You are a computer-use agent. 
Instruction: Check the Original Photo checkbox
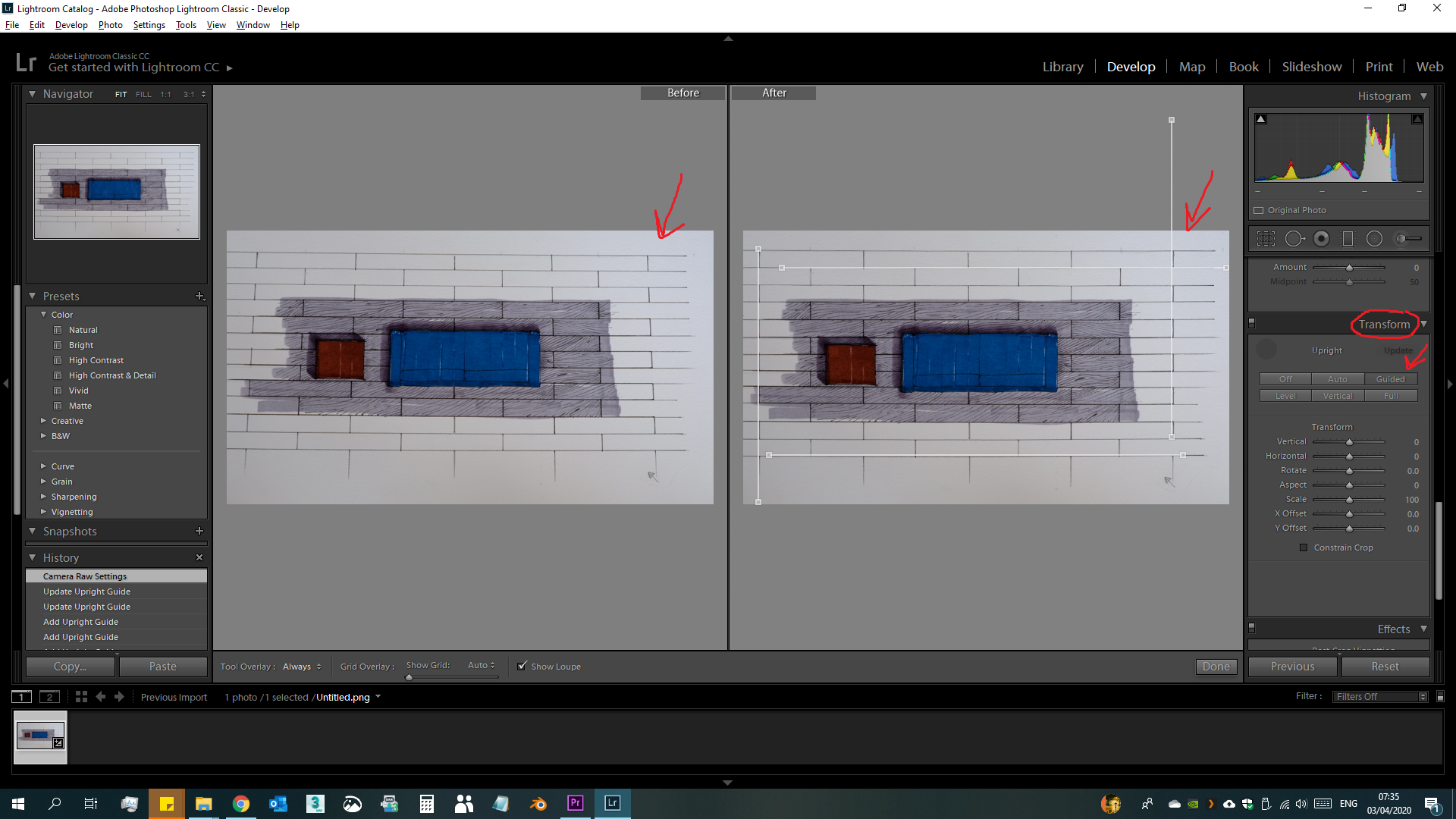(1258, 210)
